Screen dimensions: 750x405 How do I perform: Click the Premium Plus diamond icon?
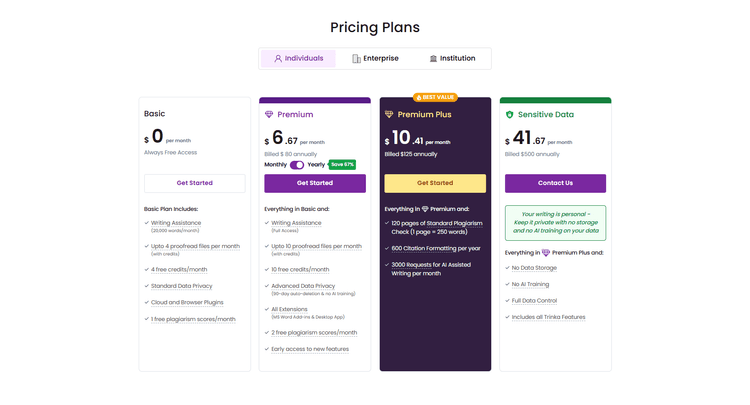click(389, 115)
